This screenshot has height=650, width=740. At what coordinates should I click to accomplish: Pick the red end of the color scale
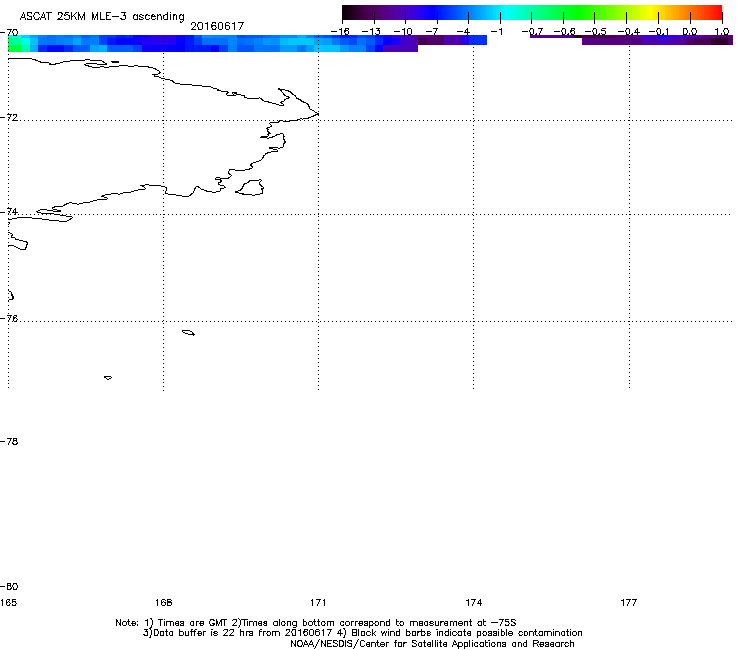click(x=714, y=13)
